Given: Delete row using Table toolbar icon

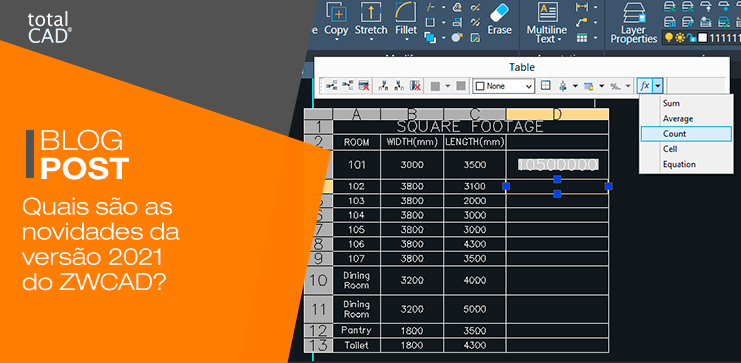Looking at the screenshot, I should [x=363, y=86].
